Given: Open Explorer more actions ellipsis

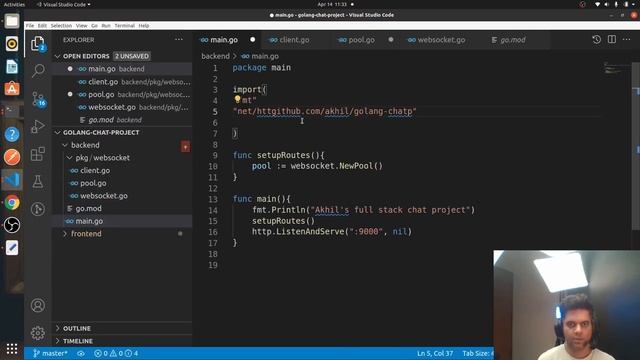Looking at the screenshot, I should point(179,40).
